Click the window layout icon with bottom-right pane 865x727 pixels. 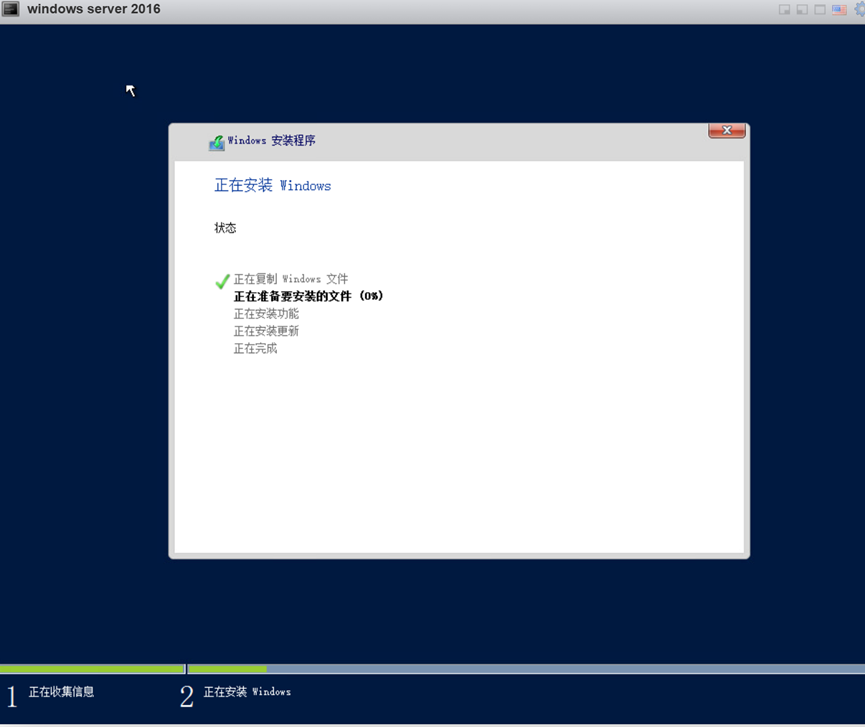point(784,9)
